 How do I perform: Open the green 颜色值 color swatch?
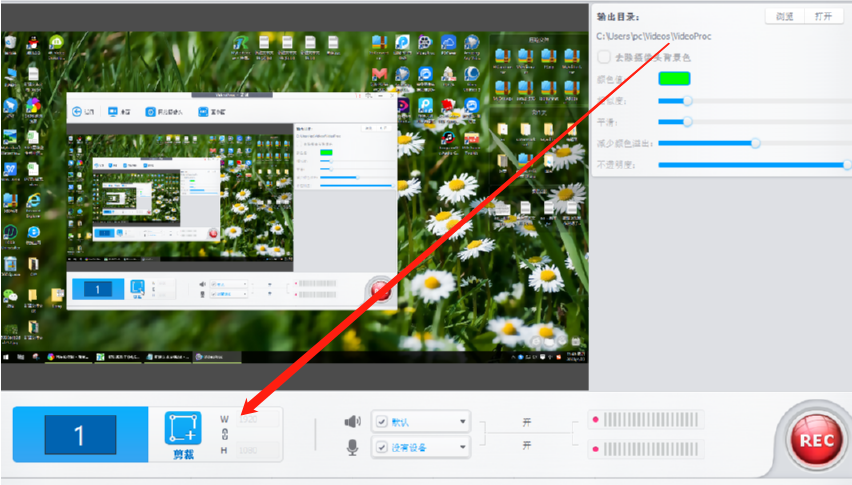(x=674, y=79)
